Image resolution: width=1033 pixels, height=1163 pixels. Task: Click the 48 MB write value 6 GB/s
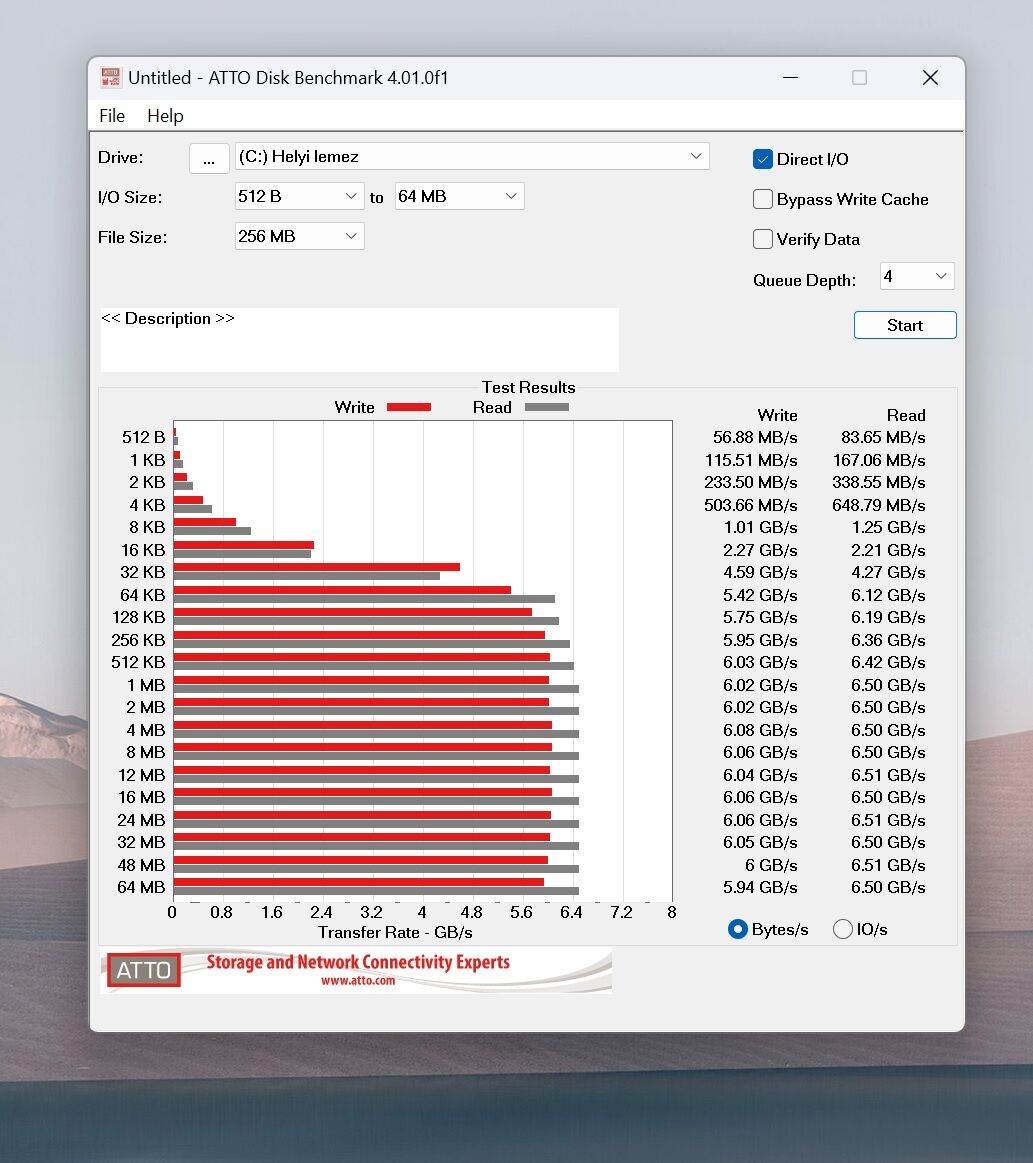coord(771,865)
